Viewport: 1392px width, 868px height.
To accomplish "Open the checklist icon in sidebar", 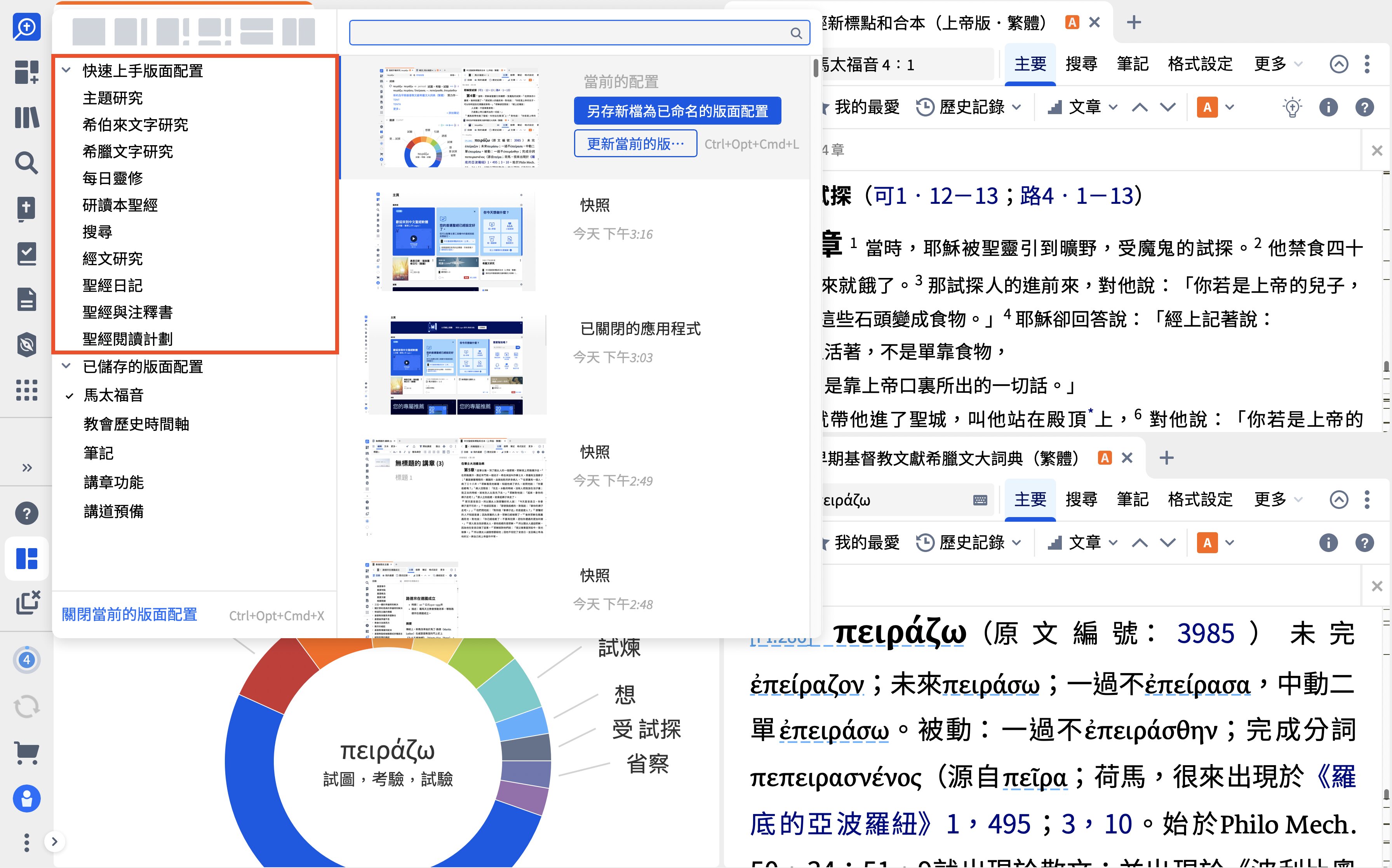I will click(x=26, y=254).
